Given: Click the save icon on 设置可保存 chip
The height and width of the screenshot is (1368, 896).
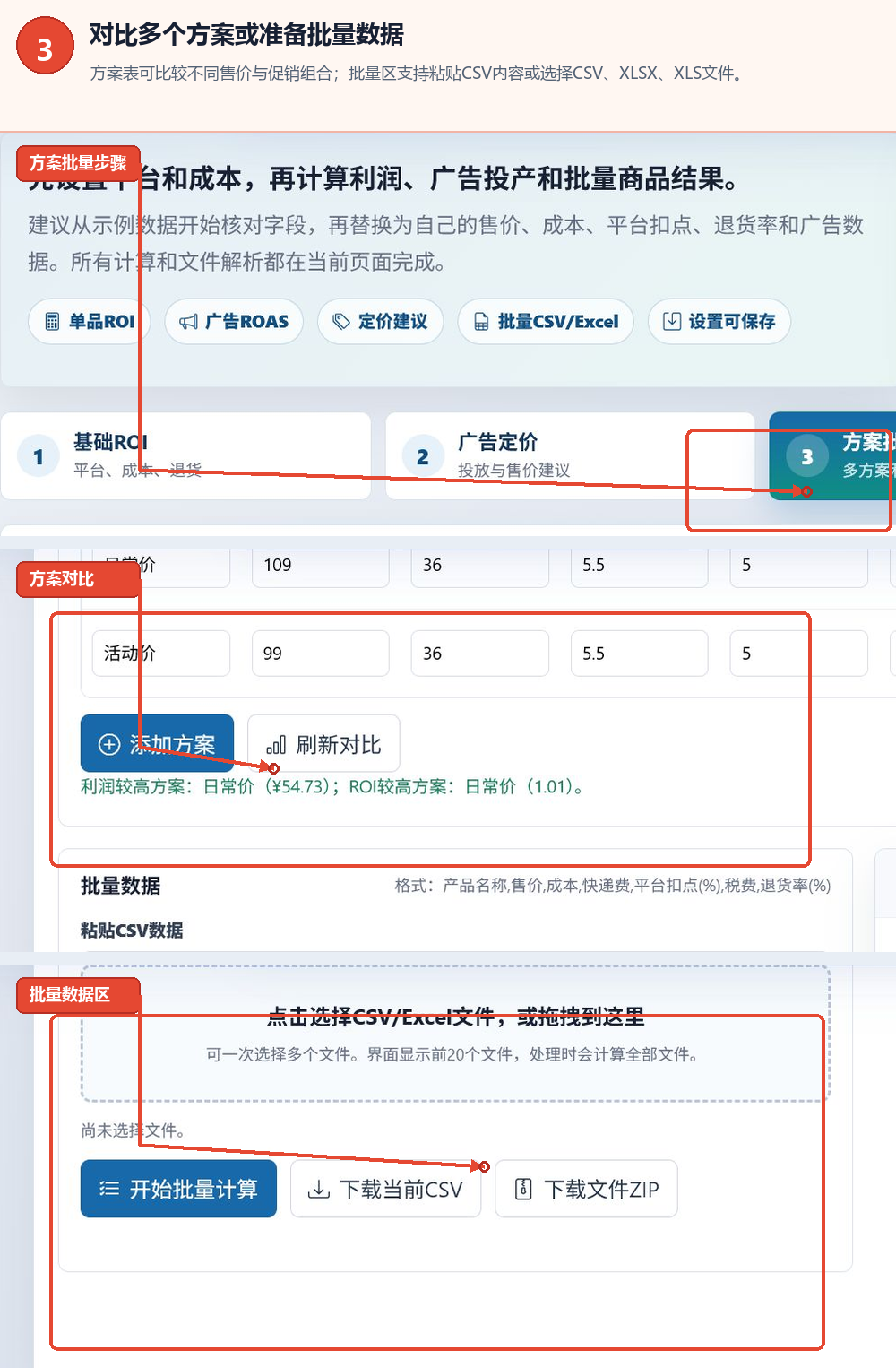Looking at the screenshot, I should click(x=672, y=321).
